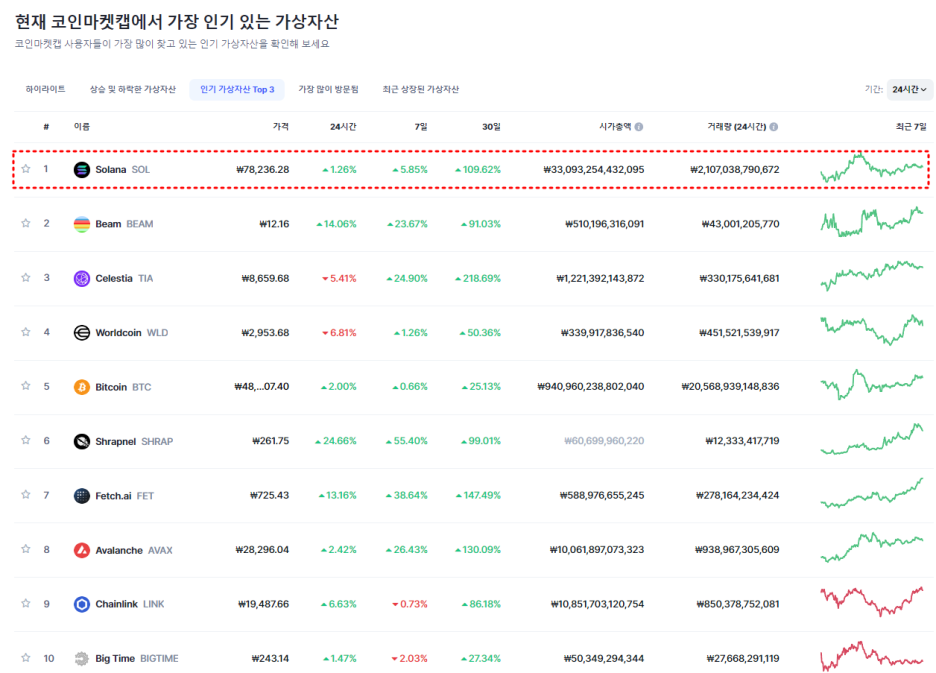Click the Big Time star icon
The height and width of the screenshot is (673, 936).
[x=26, y=657]
